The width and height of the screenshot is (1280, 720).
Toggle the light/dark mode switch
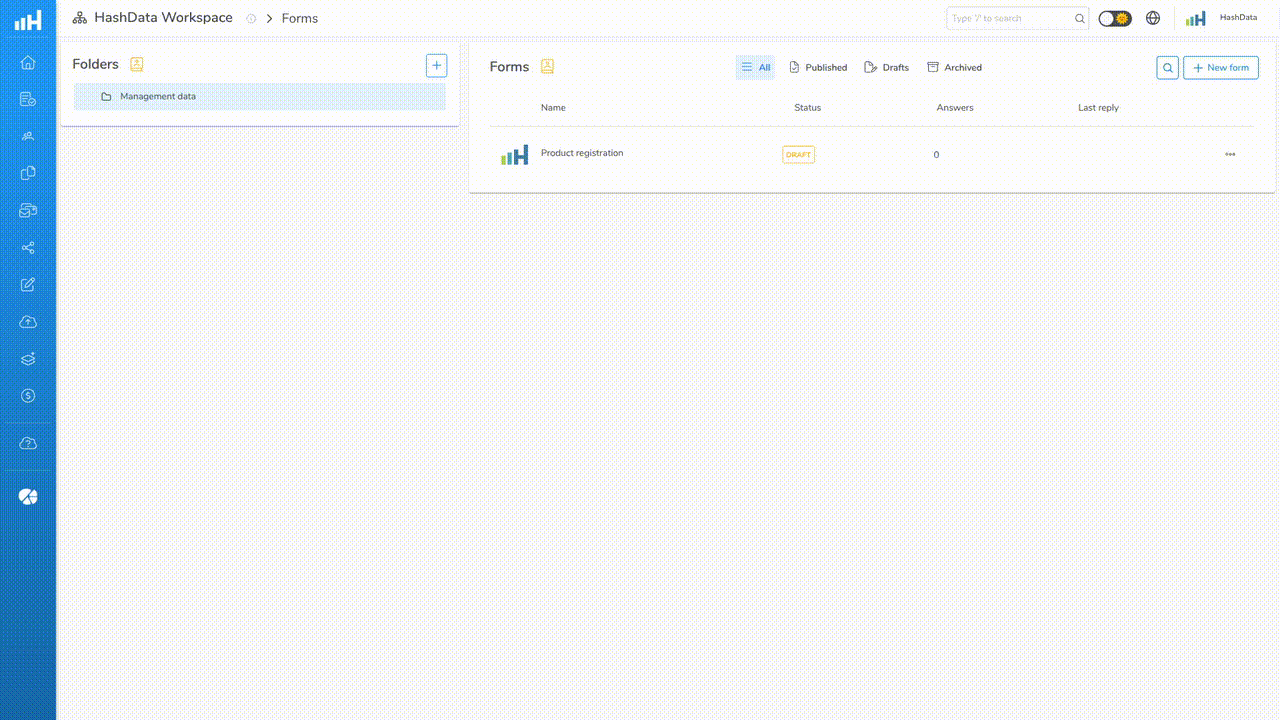1113,17
